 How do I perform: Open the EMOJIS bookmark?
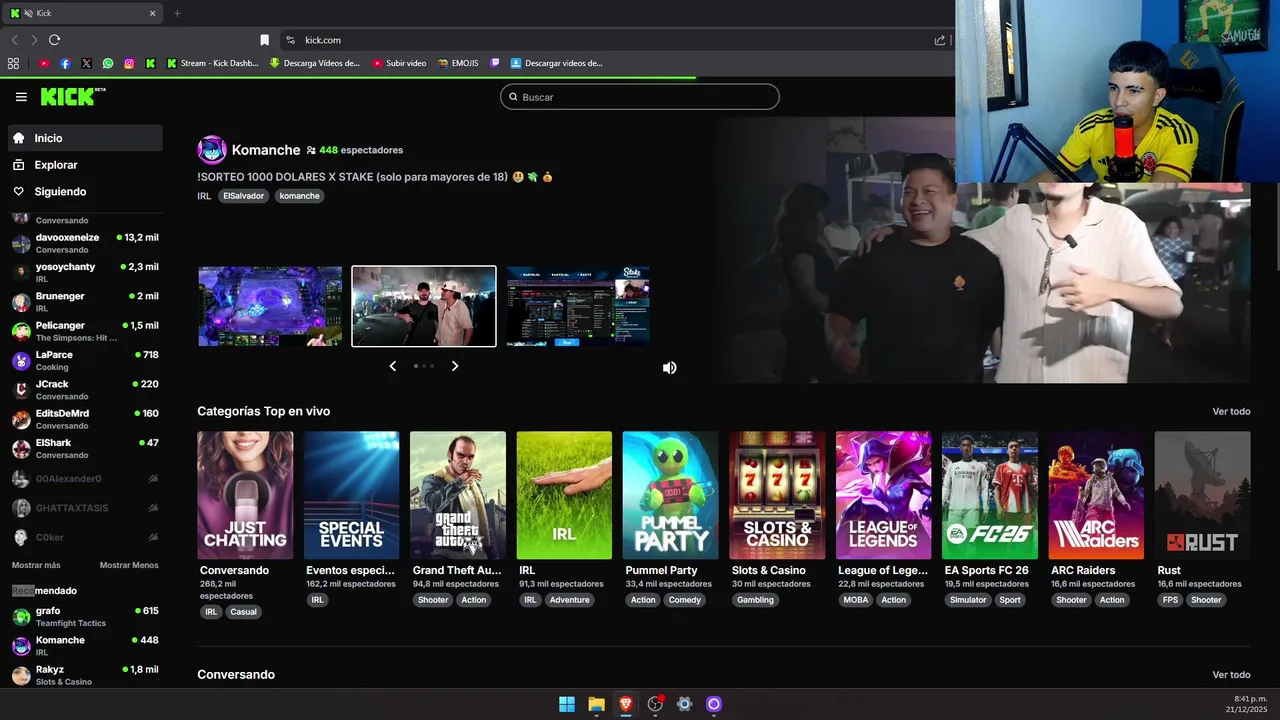[x=458, y=63]
